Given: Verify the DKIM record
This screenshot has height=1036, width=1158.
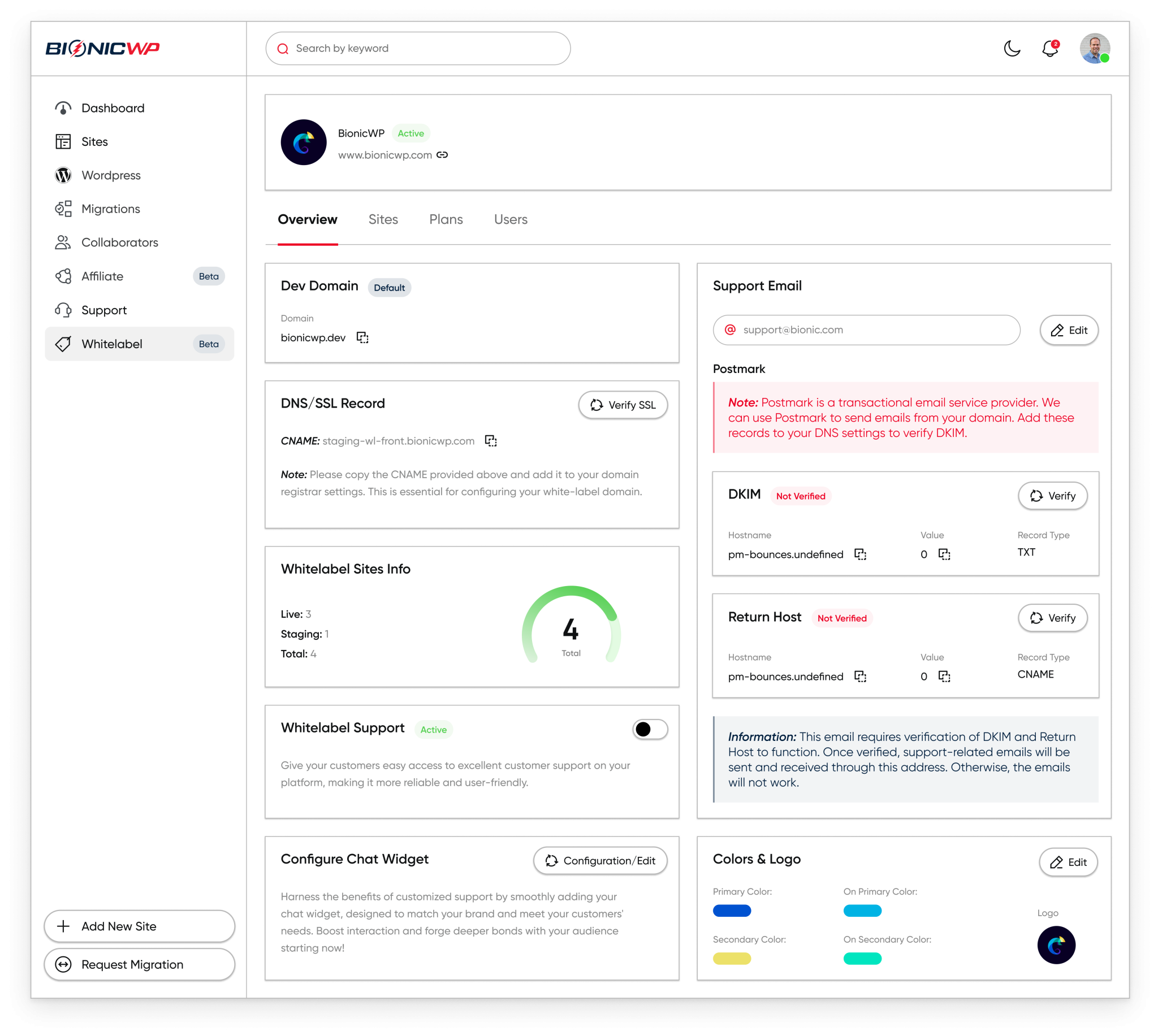Looking at the screenshot, I should point(1053,496).
